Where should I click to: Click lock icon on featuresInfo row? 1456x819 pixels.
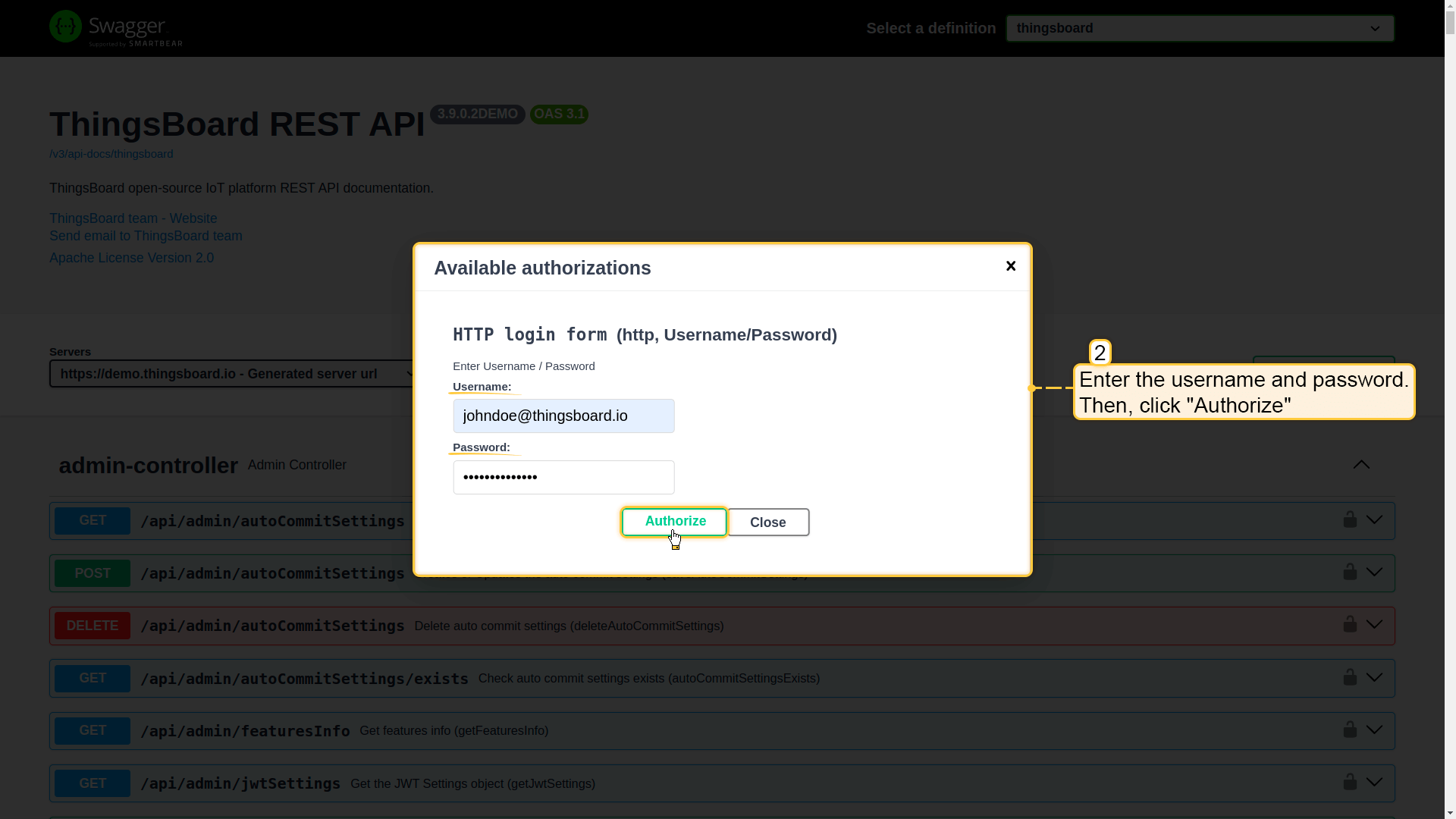coord(1350,730)
